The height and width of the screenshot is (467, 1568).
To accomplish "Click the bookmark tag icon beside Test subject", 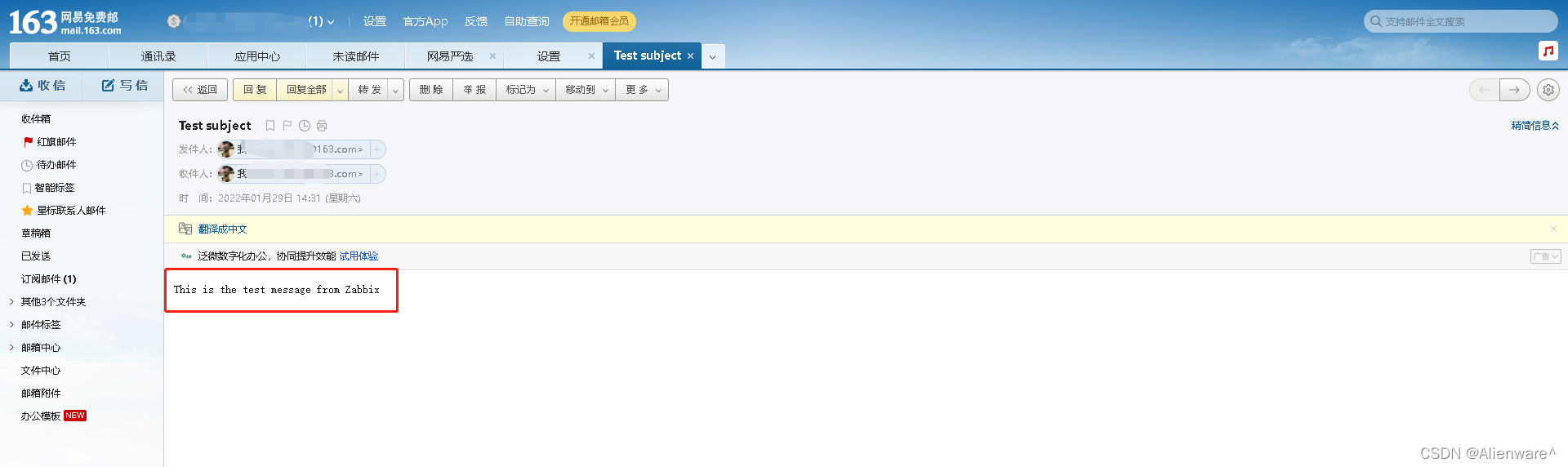I will 270,126.
